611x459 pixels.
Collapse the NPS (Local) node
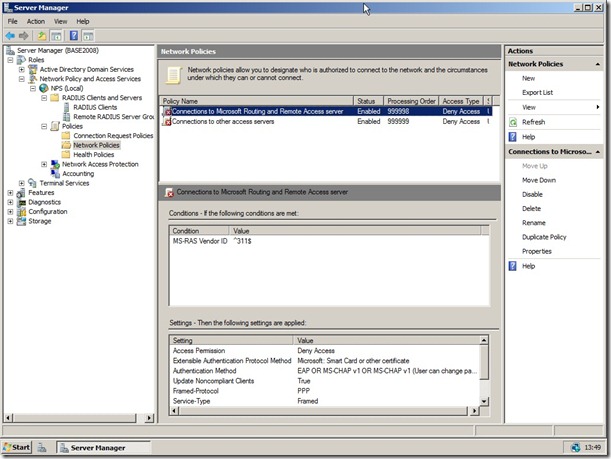[33, 88]
